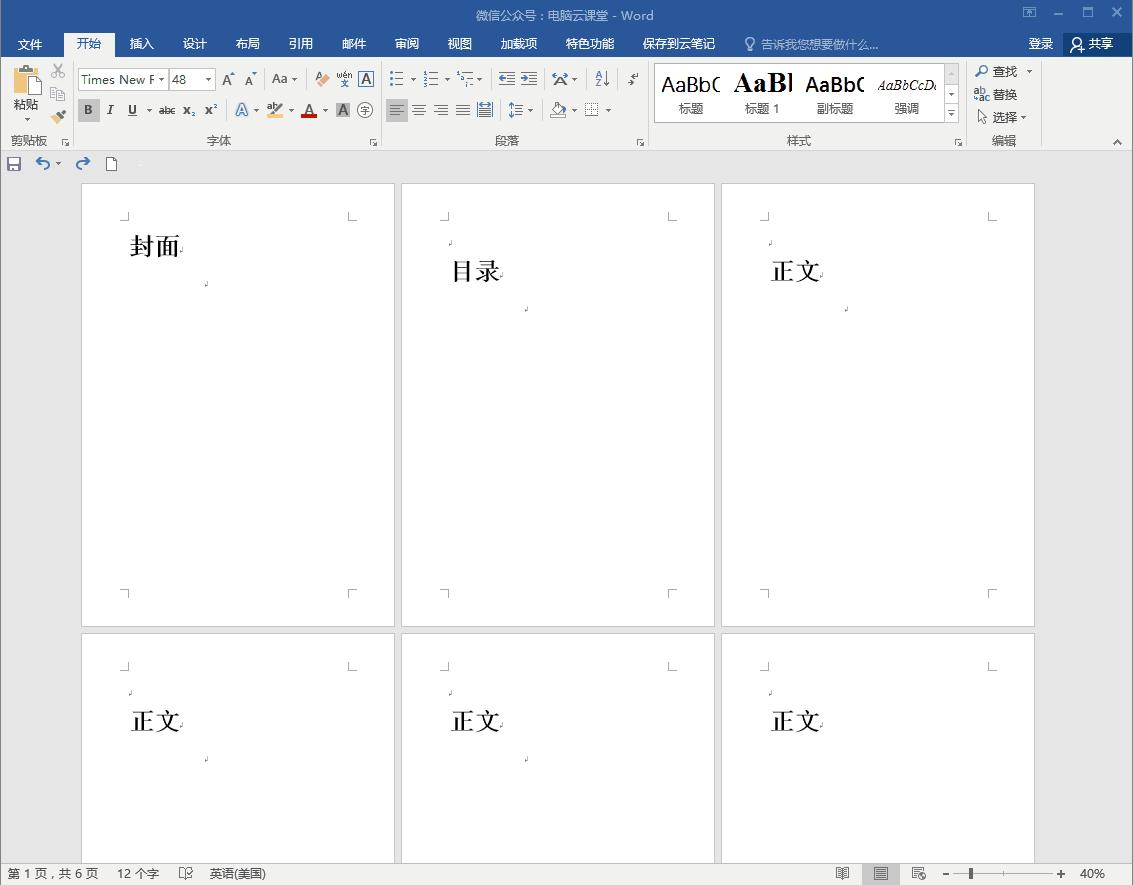Screen dimensions: 1133x885
Task: Click the Cut scissors icon
Action: coord(58,71)
